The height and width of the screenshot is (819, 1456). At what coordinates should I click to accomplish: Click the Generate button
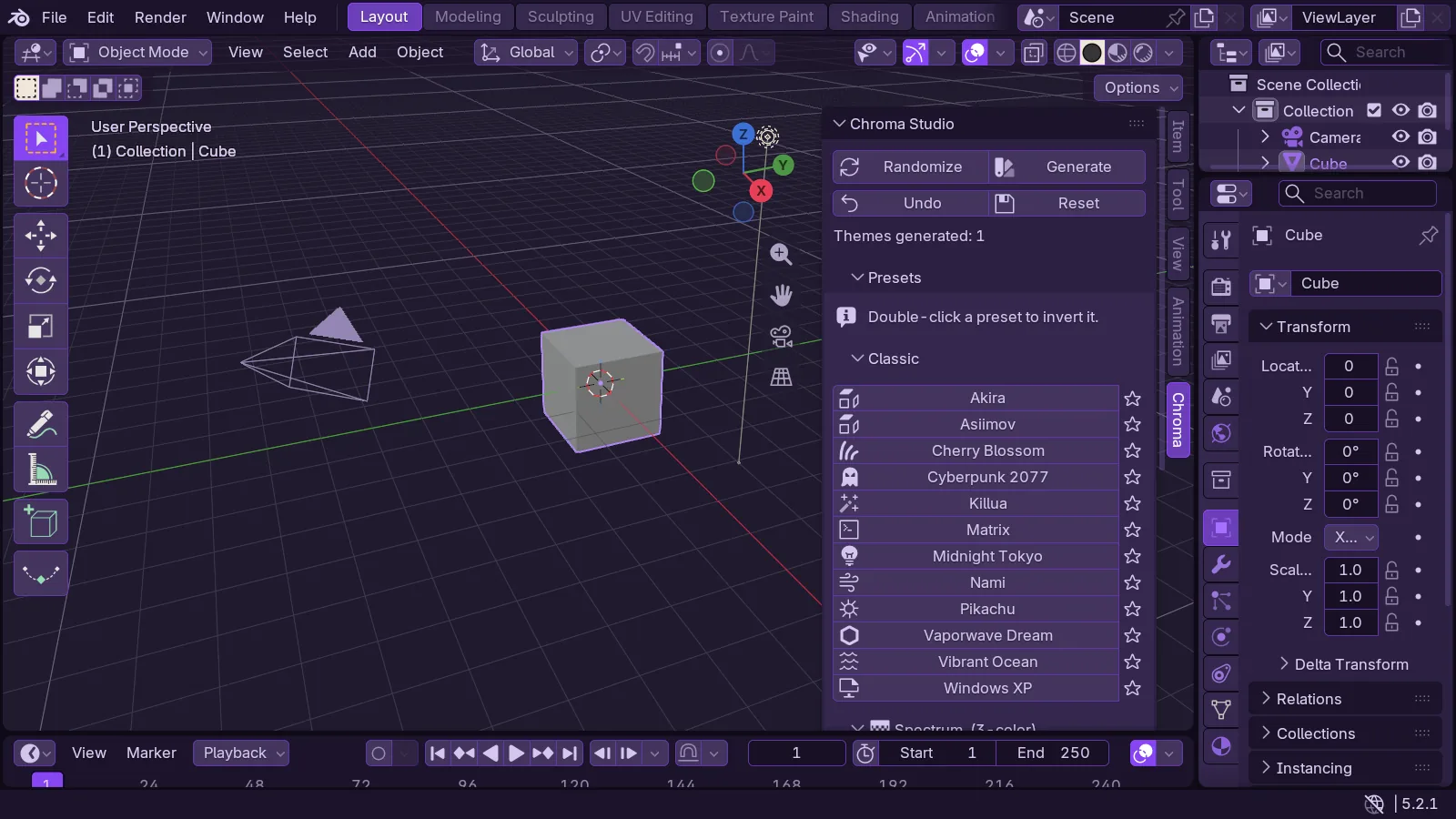(1067, 167)
